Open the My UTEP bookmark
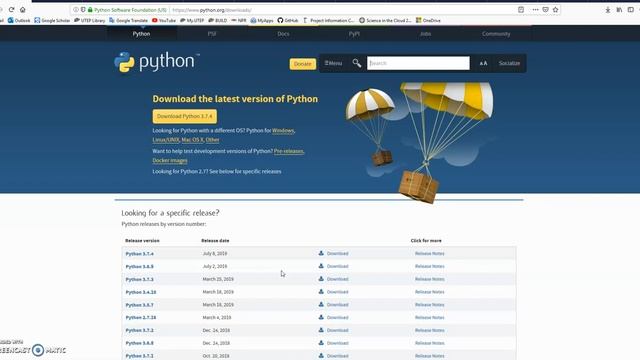The width and height of the screenshot is (640, 360). 192,20
